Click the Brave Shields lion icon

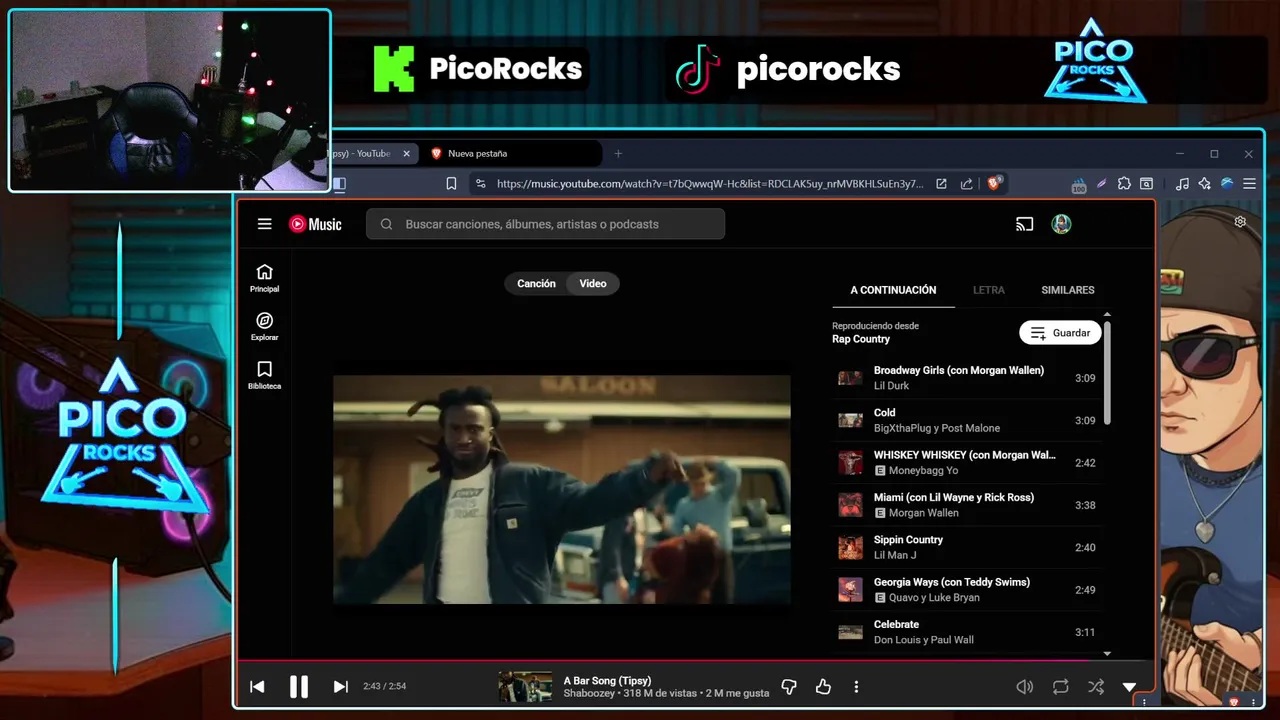click(x=994, y=183)
